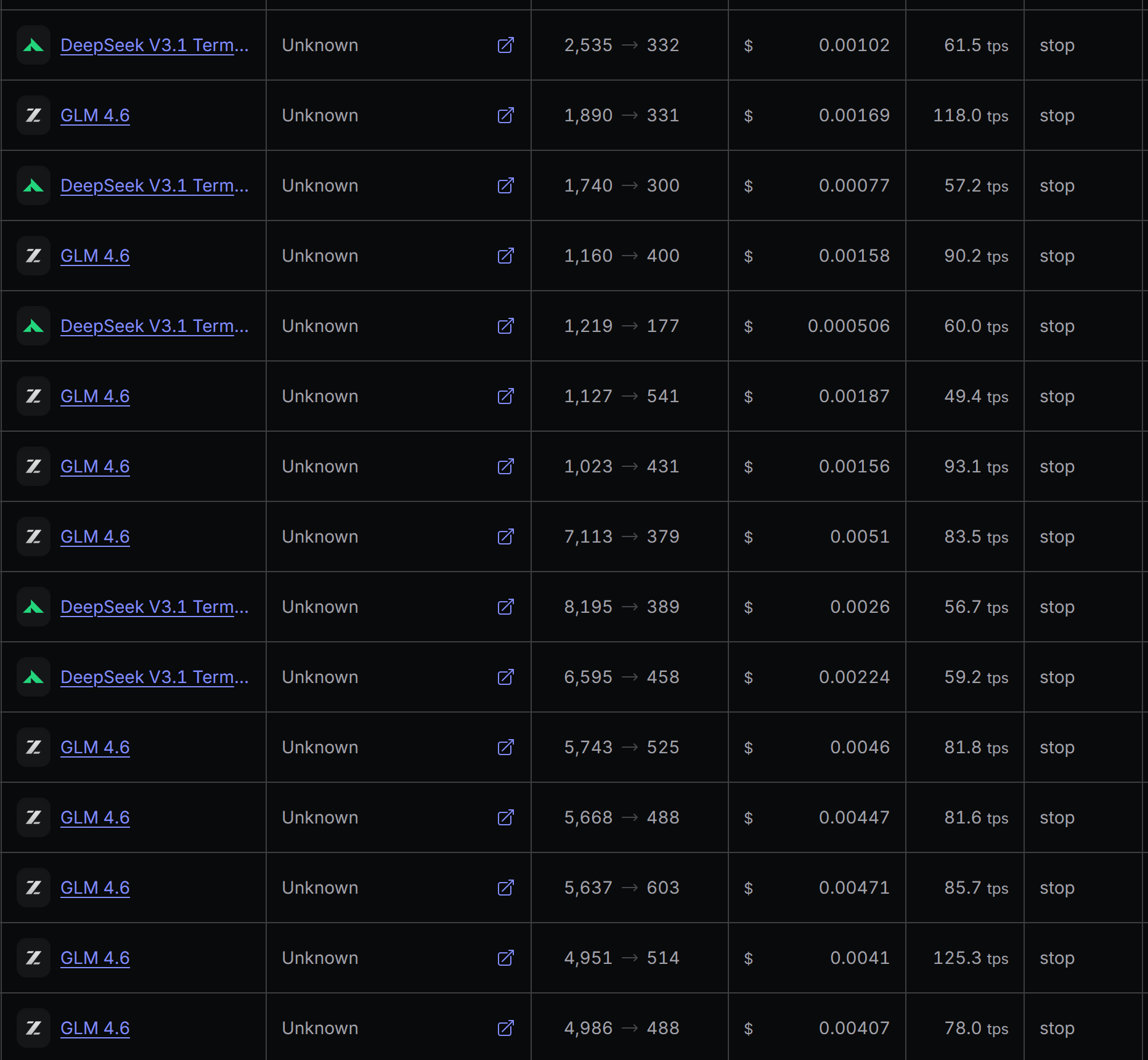Click the Z logo in the 85.7 tps row
The image size is (1148, 1060).
33,888
